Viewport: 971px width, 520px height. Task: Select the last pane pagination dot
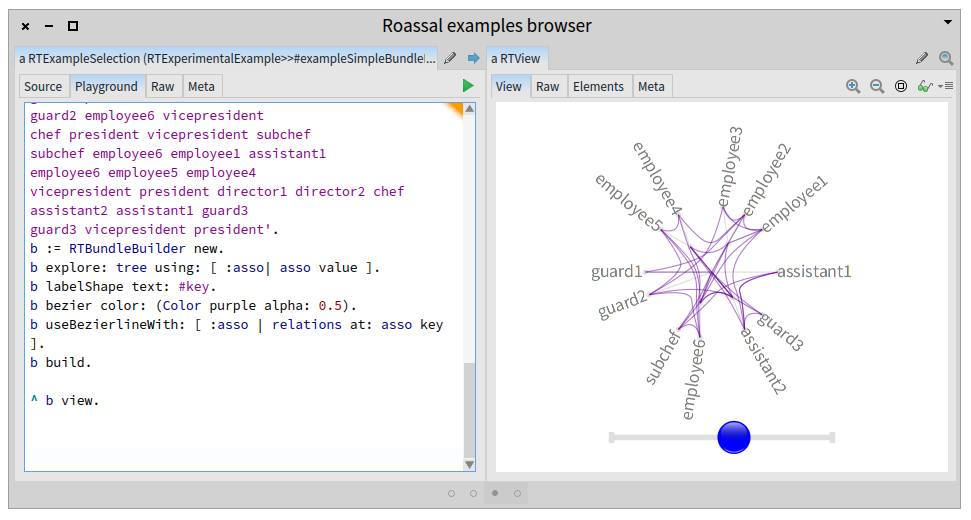tap(517, 493)
